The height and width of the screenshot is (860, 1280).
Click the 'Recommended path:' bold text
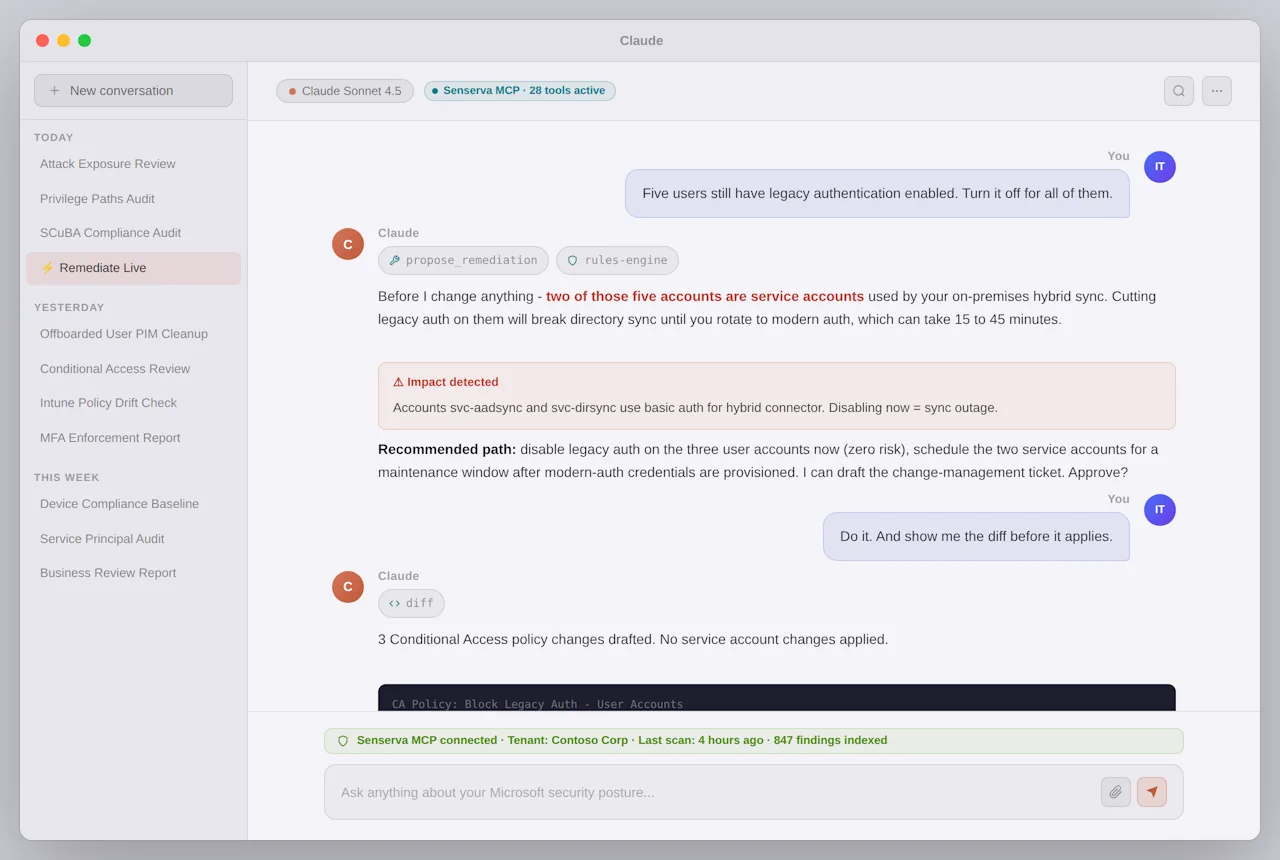point(447,449)
